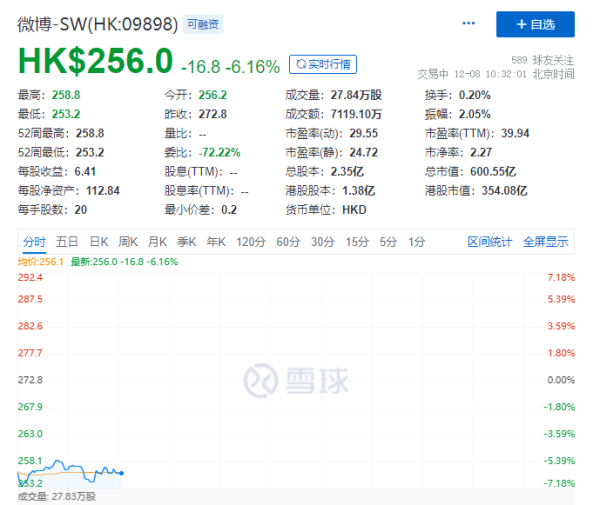
Task: Click the 换手 value 0.20%
Action: [x=474, y=95]
